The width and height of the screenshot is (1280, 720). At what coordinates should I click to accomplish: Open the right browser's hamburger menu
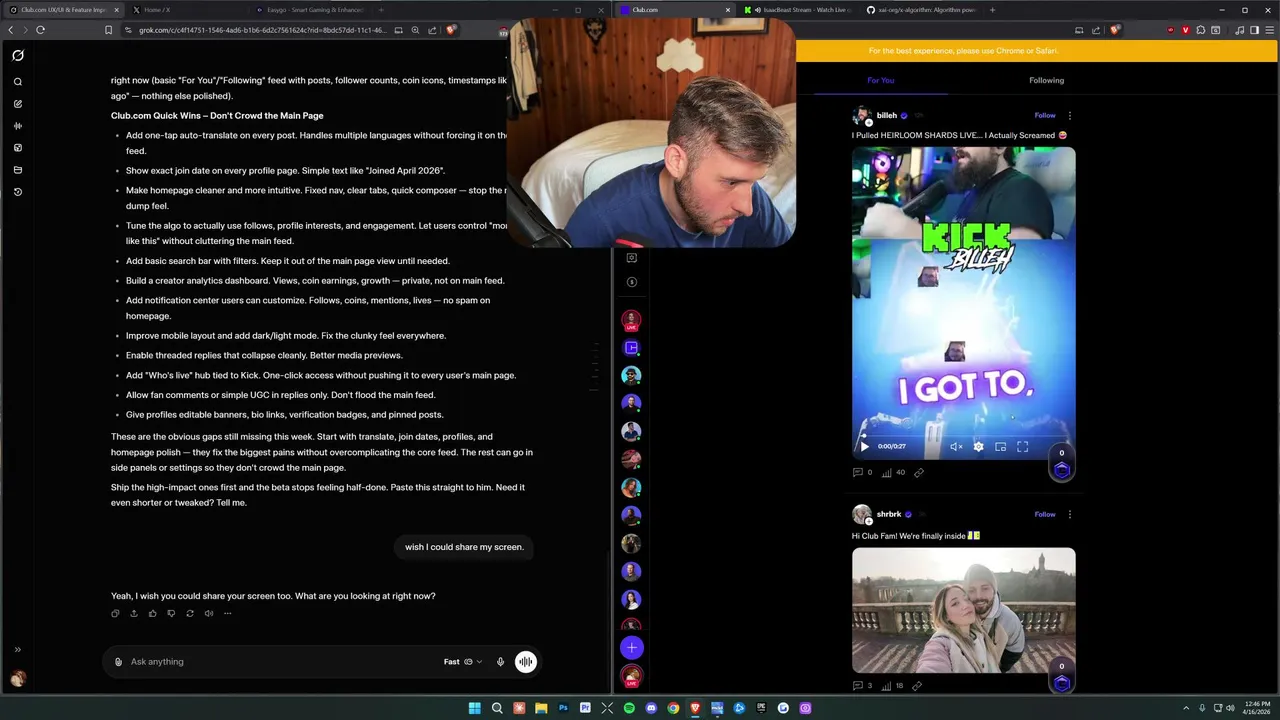click(1269, 30)
